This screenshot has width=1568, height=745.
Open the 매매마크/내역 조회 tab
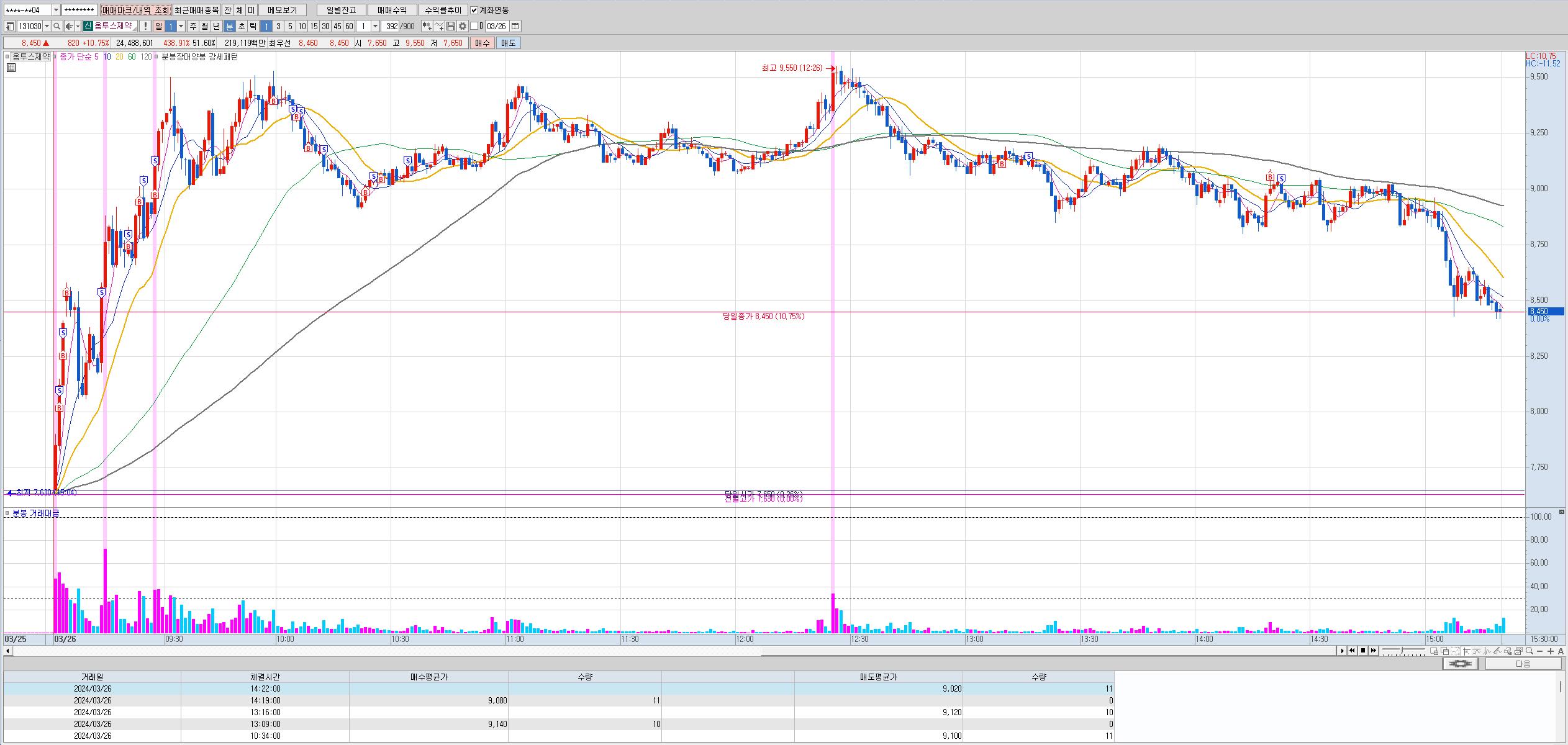(135, 11)
